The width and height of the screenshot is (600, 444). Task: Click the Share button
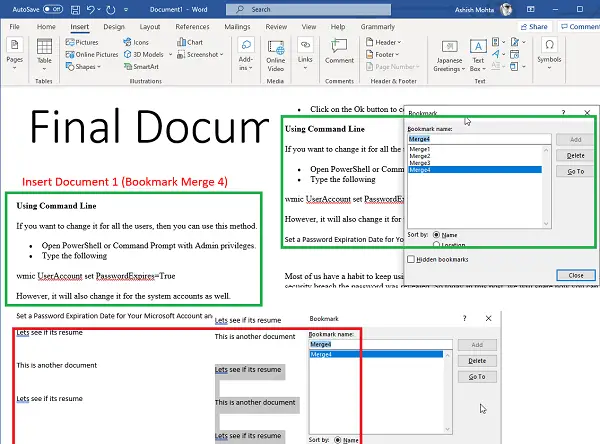coord(534,27)
